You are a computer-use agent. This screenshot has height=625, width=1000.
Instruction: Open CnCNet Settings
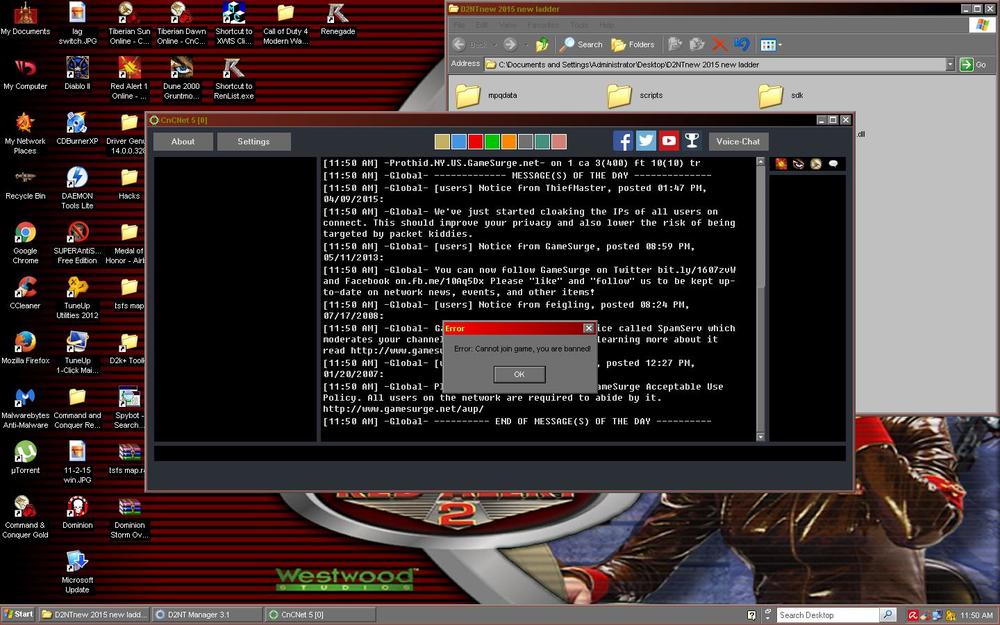click(x=254, y=142)
